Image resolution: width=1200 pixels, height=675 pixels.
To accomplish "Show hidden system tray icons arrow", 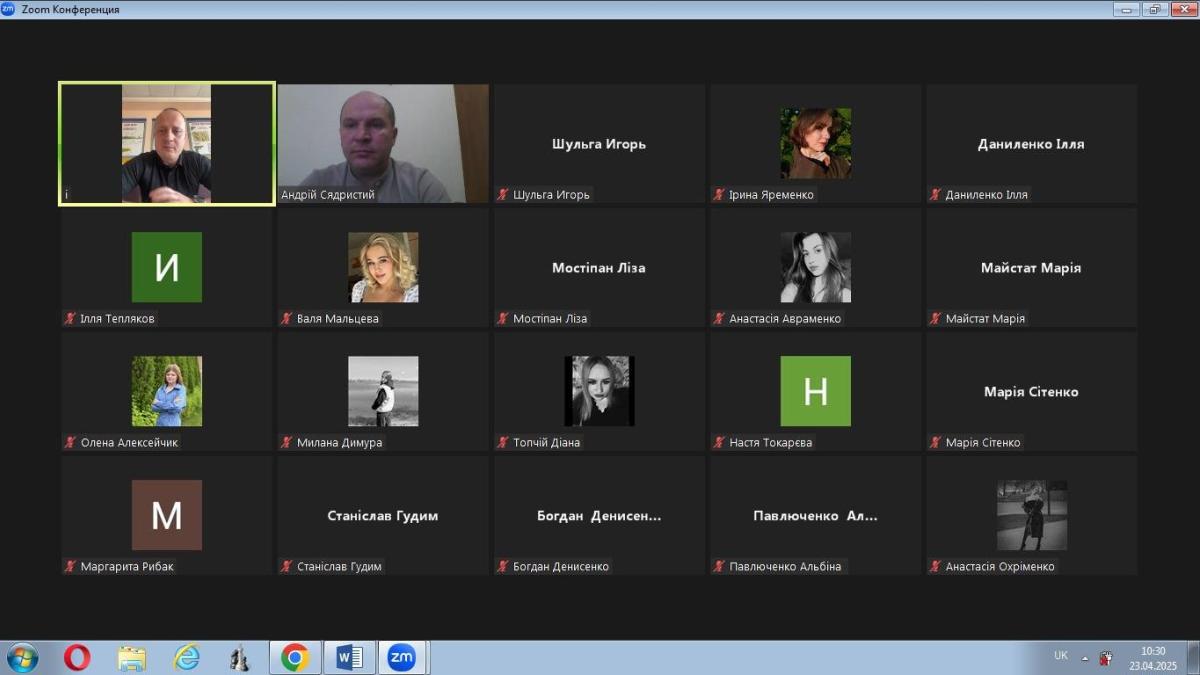I will (x=1085, y=657).
